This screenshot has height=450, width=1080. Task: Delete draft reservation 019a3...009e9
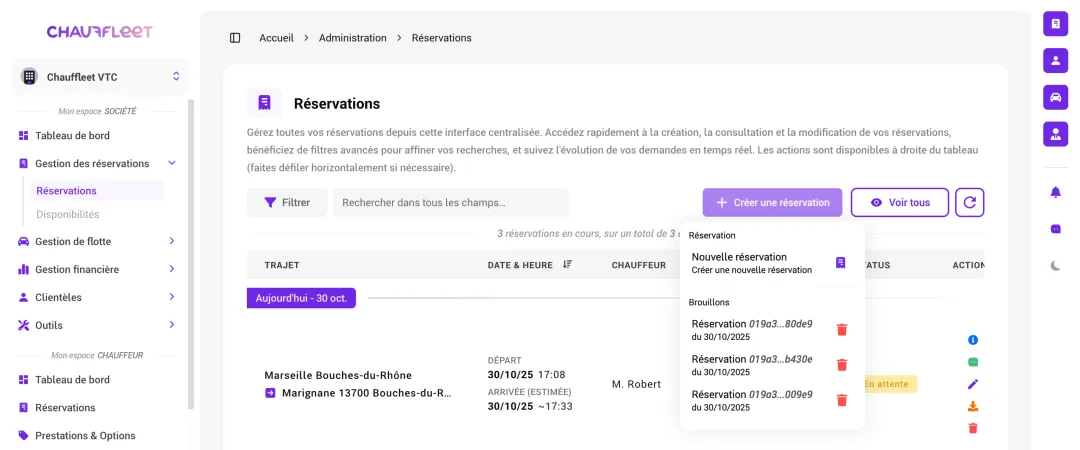pos(842,400)
